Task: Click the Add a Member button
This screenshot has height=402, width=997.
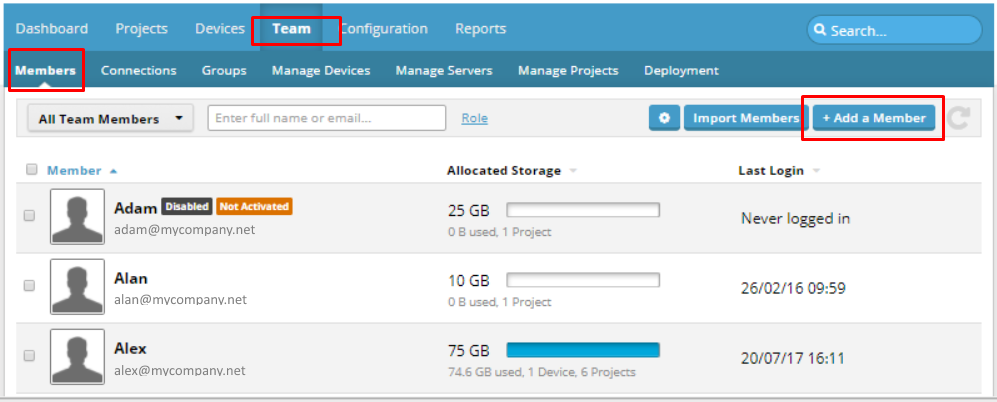Action: click(874, 118)
